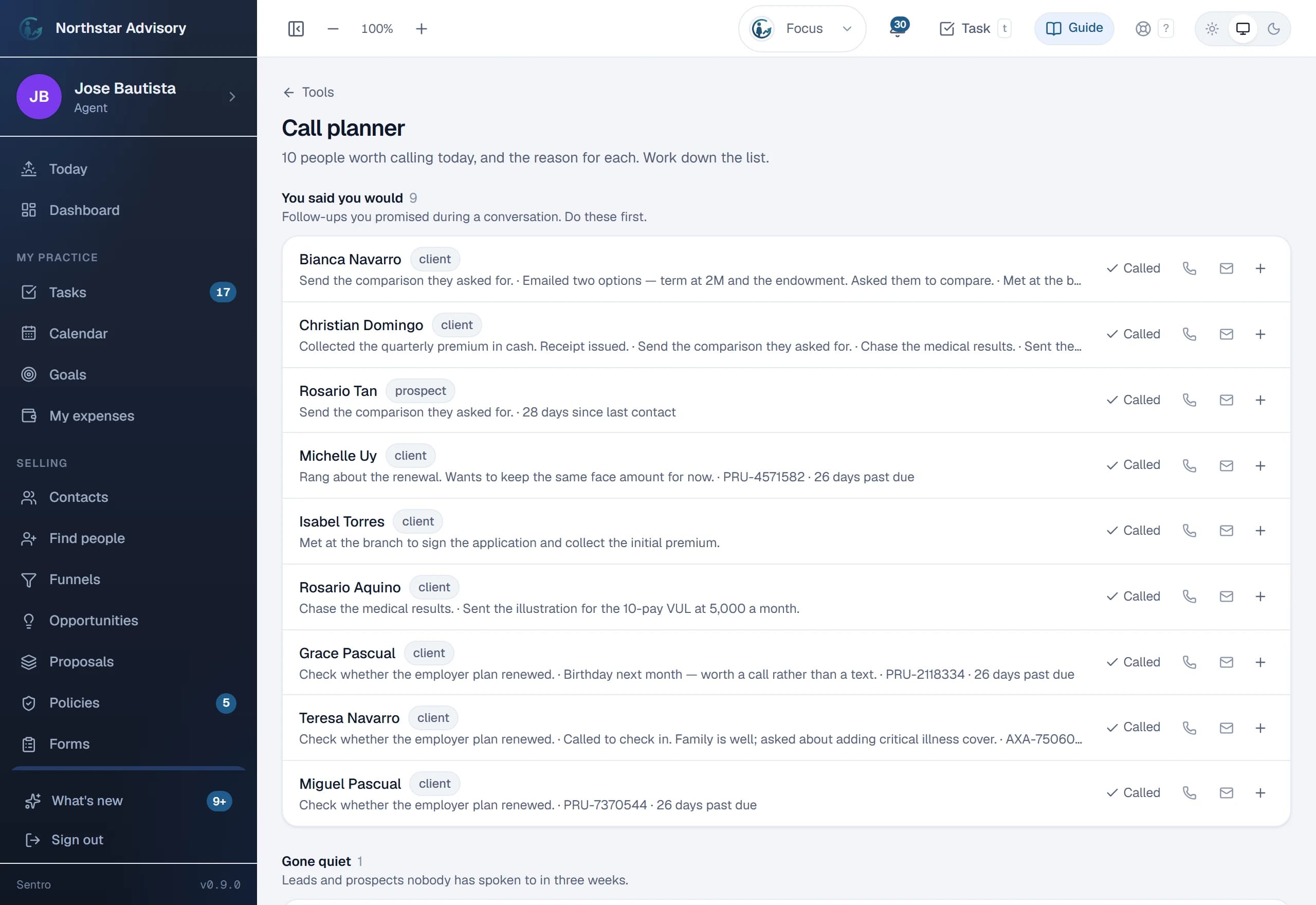Open the help lifebuoy icon

pyautogui.click(x=1143, y=28)
